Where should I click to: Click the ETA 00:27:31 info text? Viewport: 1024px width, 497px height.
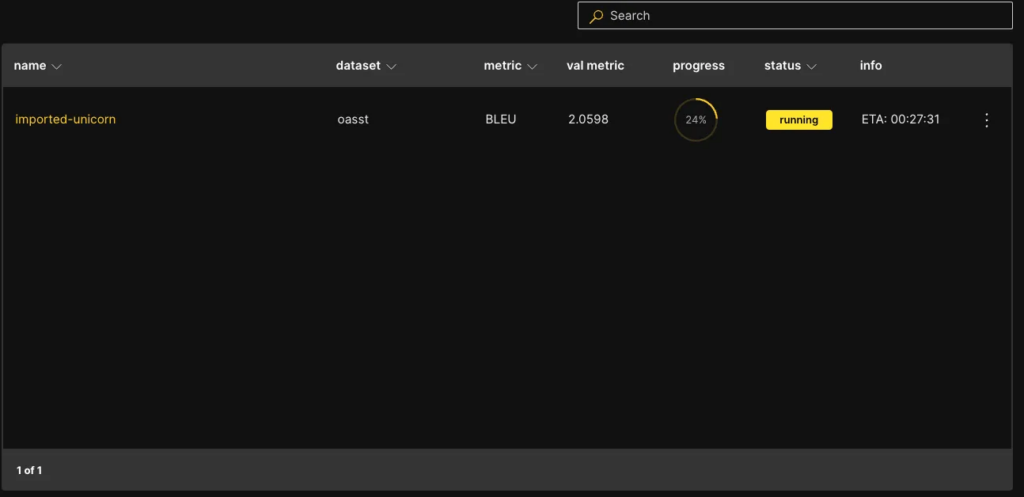pyautogui.click(x=900, y=120)
